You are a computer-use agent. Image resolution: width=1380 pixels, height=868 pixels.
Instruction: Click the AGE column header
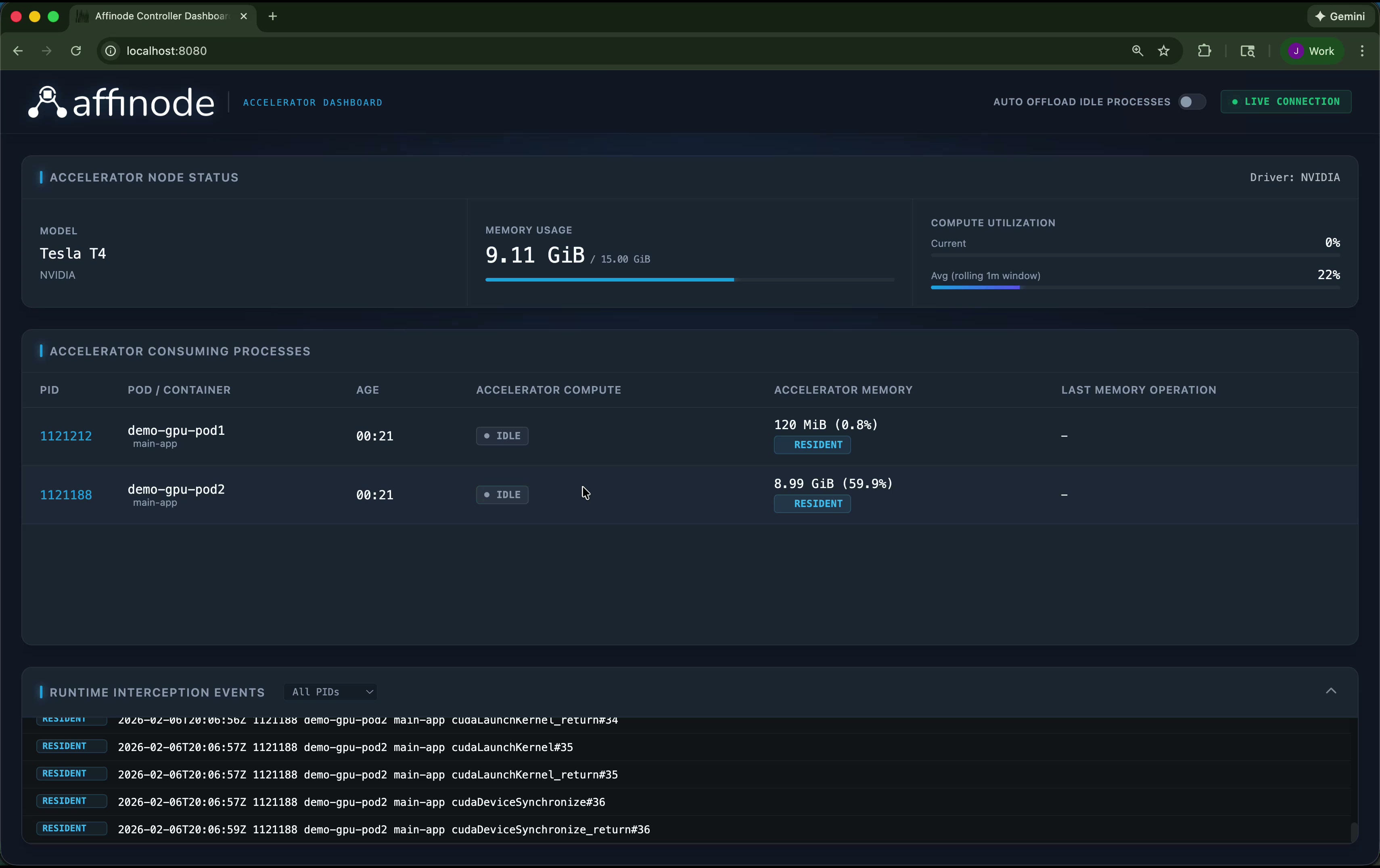(367, 390)
